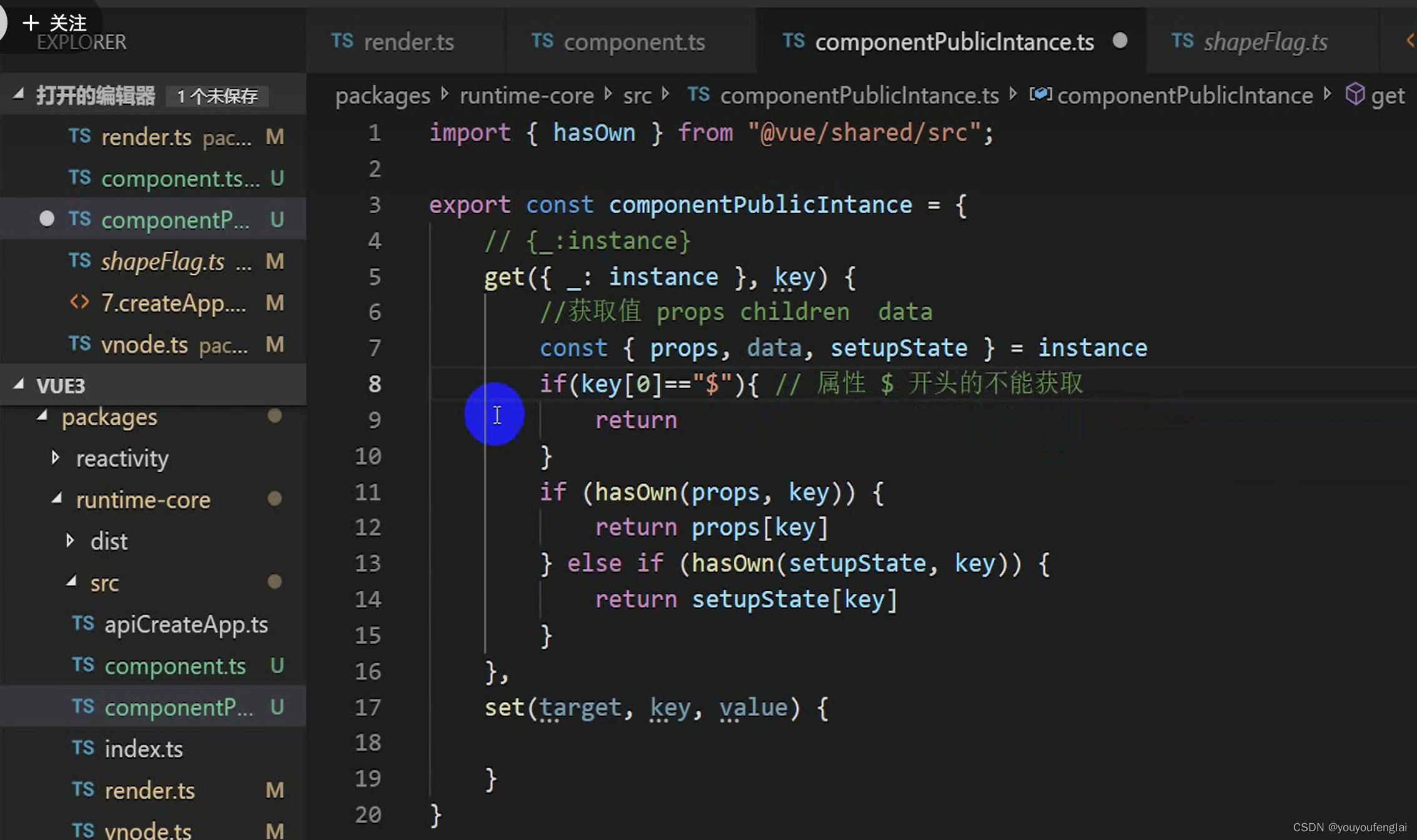Click the runtime-core breadcrumb segment
This screenshot has width=1417, height=840.
point(527,96)
